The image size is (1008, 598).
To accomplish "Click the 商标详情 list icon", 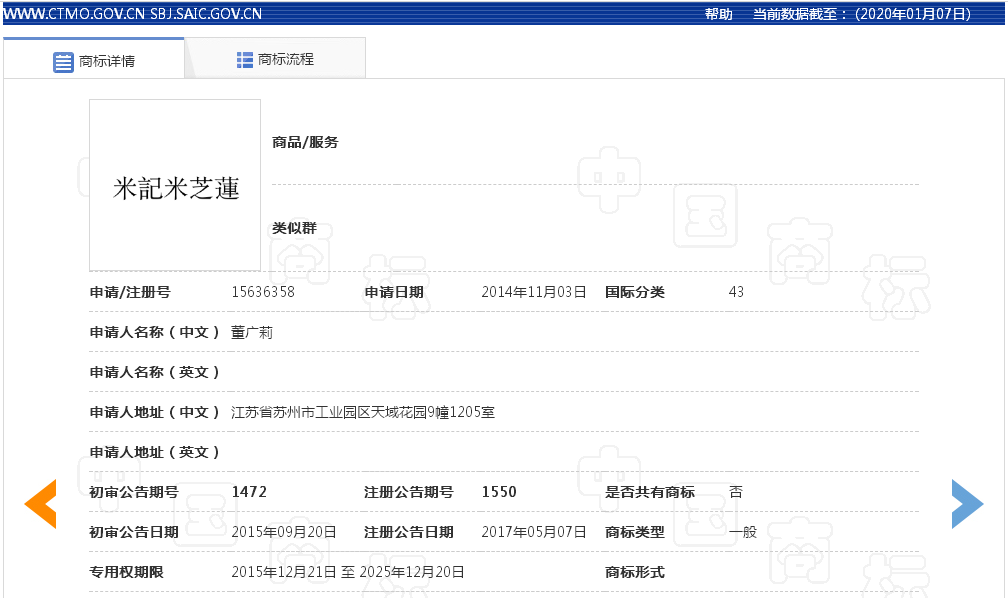I will coord(63,62).
